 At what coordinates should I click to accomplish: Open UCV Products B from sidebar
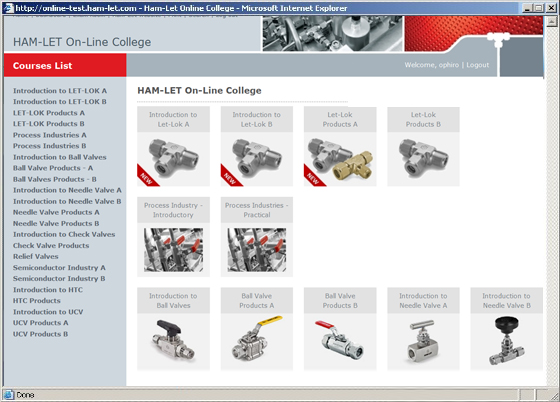pos(41,334)
